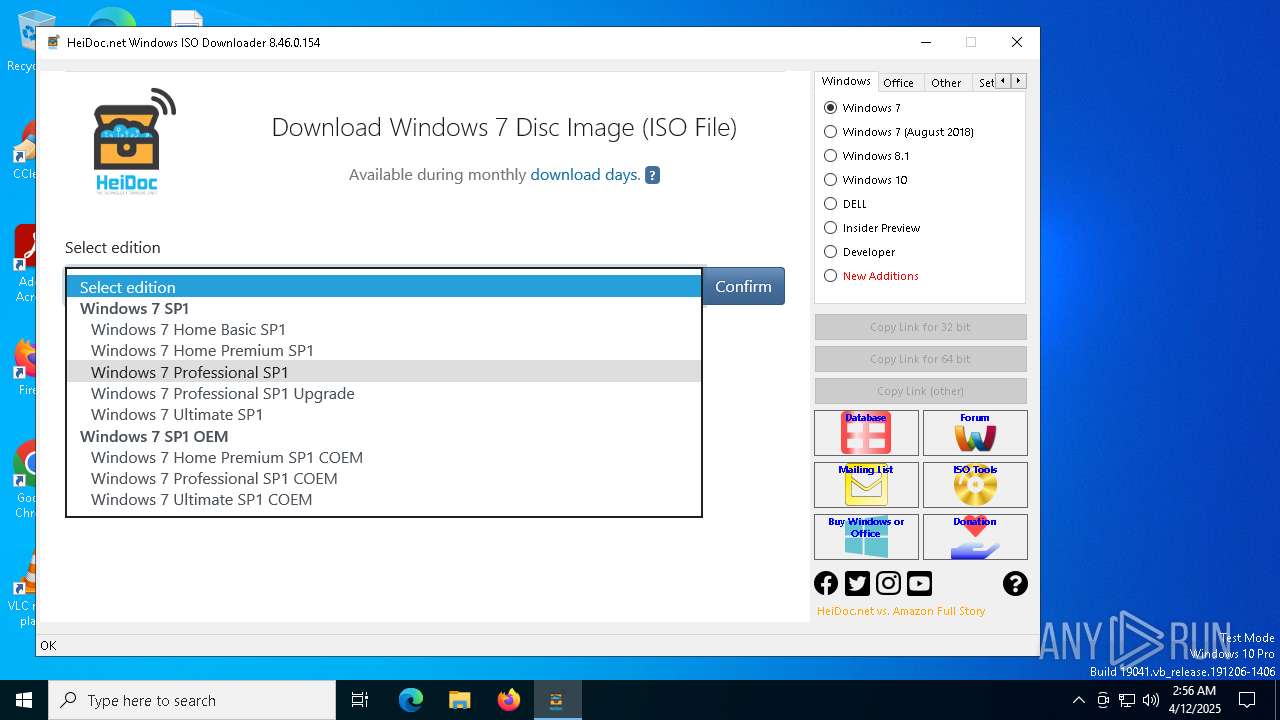This screenshot has height=720, width=1280.
Task: Switch to the Other tab
Action: click(x=946, y=83)
